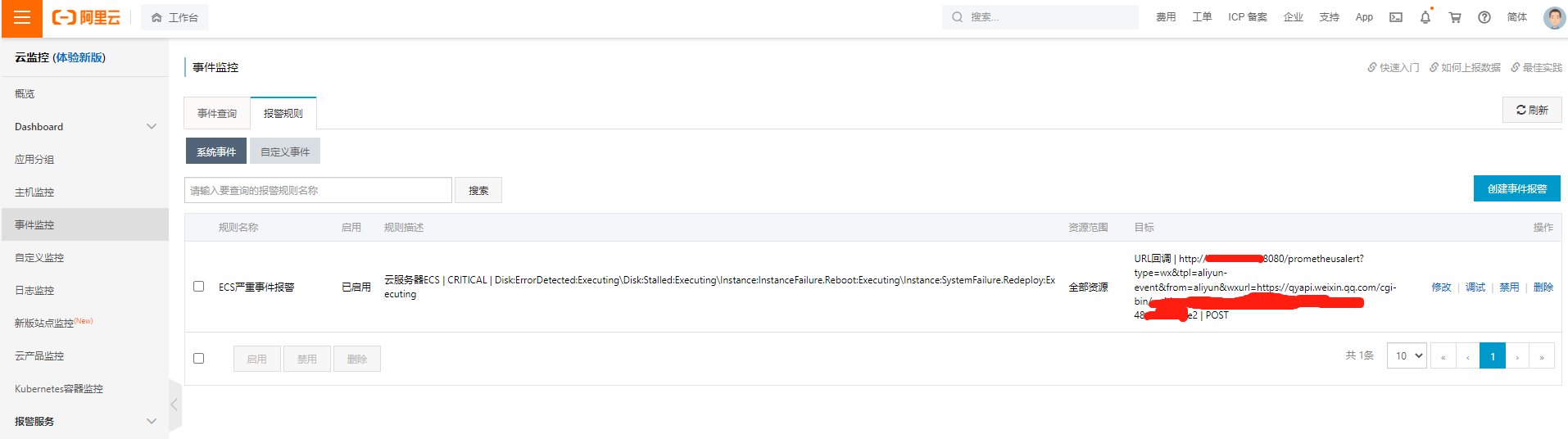Go to the next page with › button

pyautogui.click(x=1517, y=356)
